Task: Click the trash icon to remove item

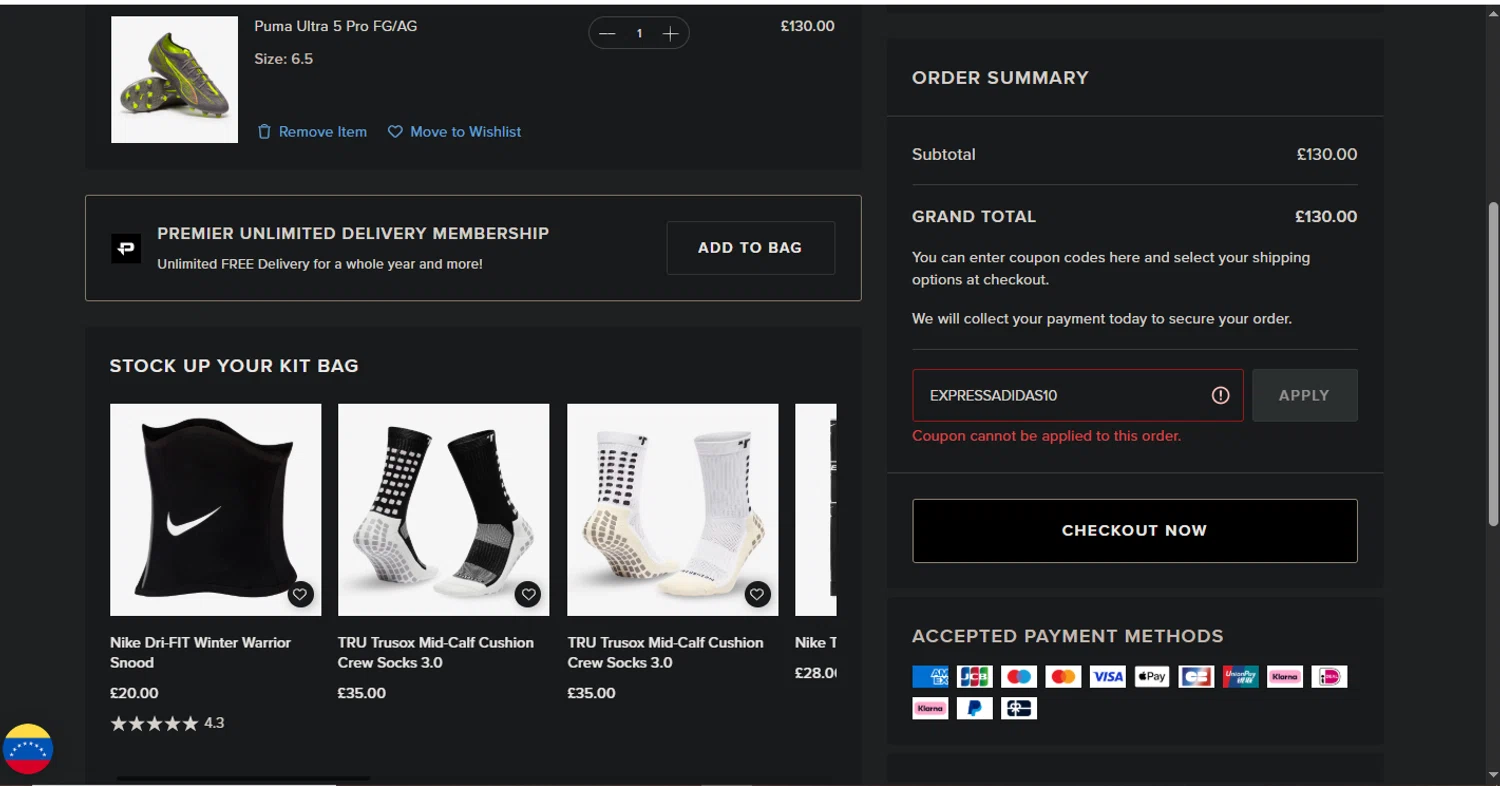Action: [x=264, y=132]
